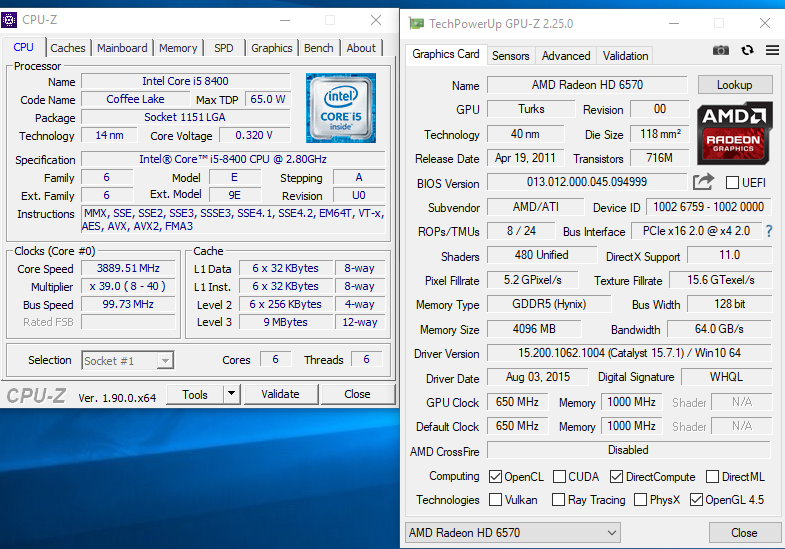Click the Instructions list in CPU-Z
Screen dimensions: 785x549
233,220
